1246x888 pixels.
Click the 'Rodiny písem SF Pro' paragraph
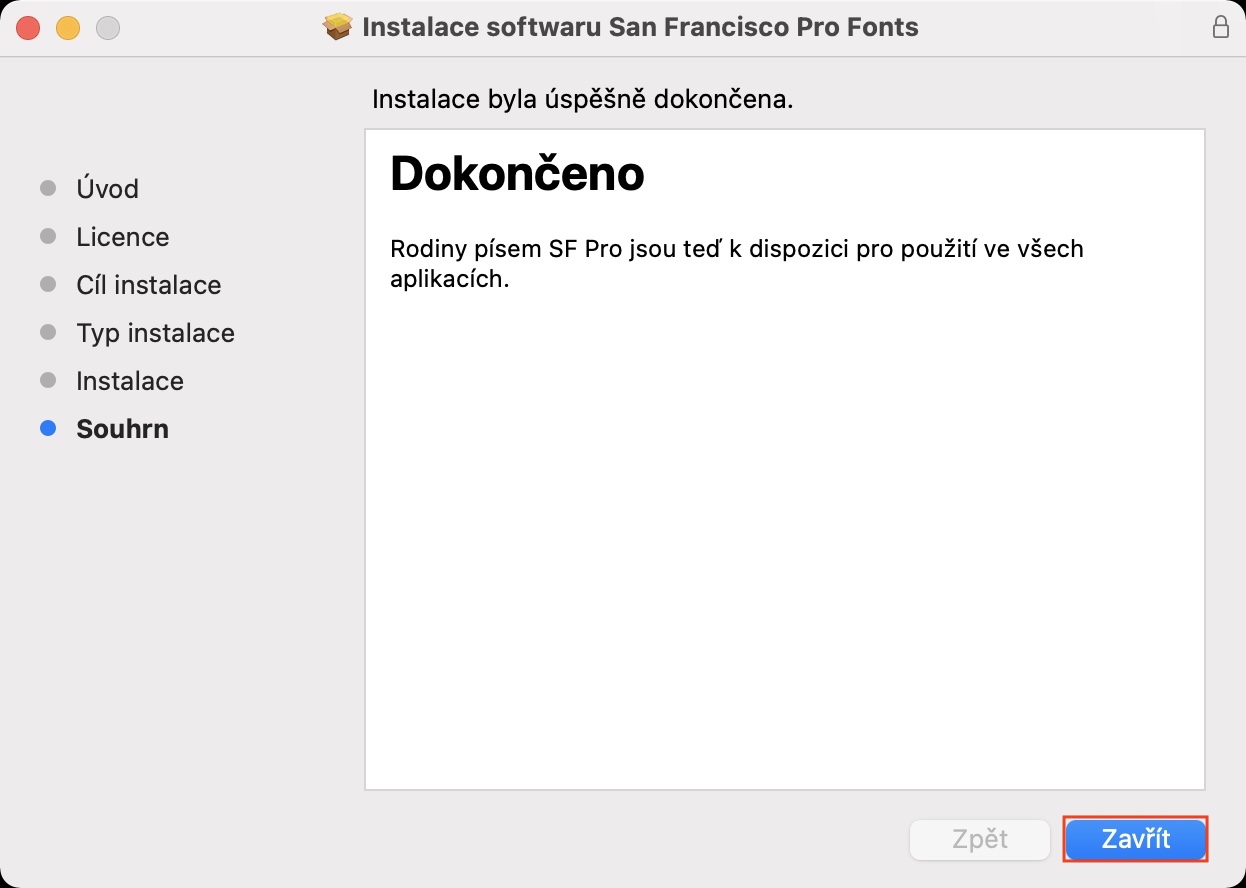tap(736, 263)
